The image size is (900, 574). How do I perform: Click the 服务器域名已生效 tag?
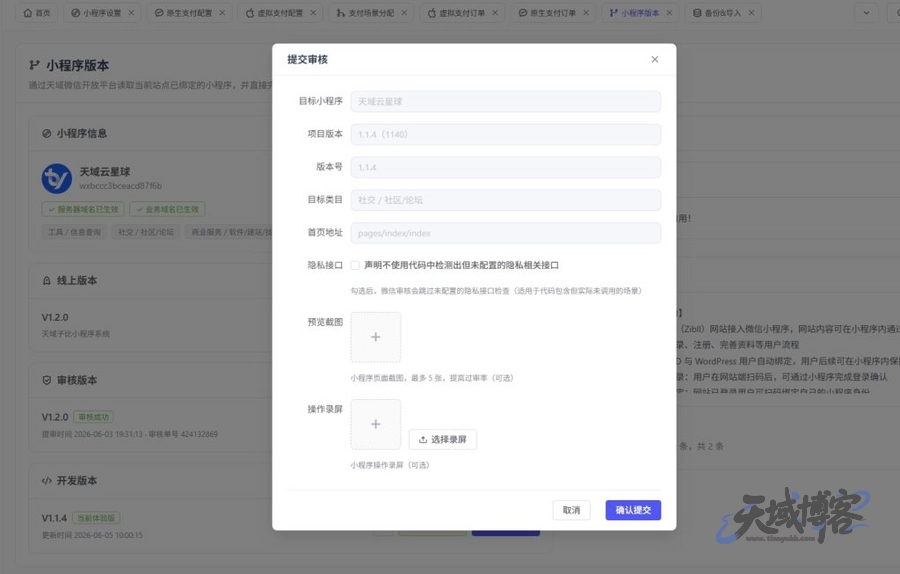pos(83,210)
